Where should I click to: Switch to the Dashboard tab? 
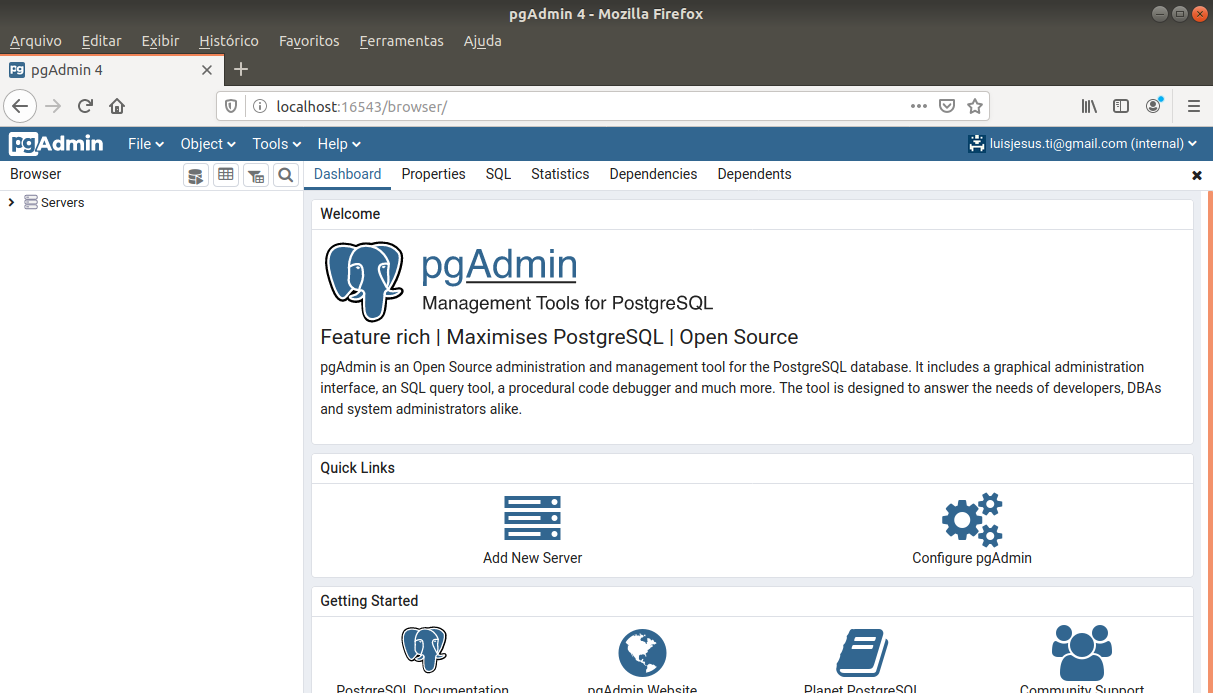tap(347, 174)
